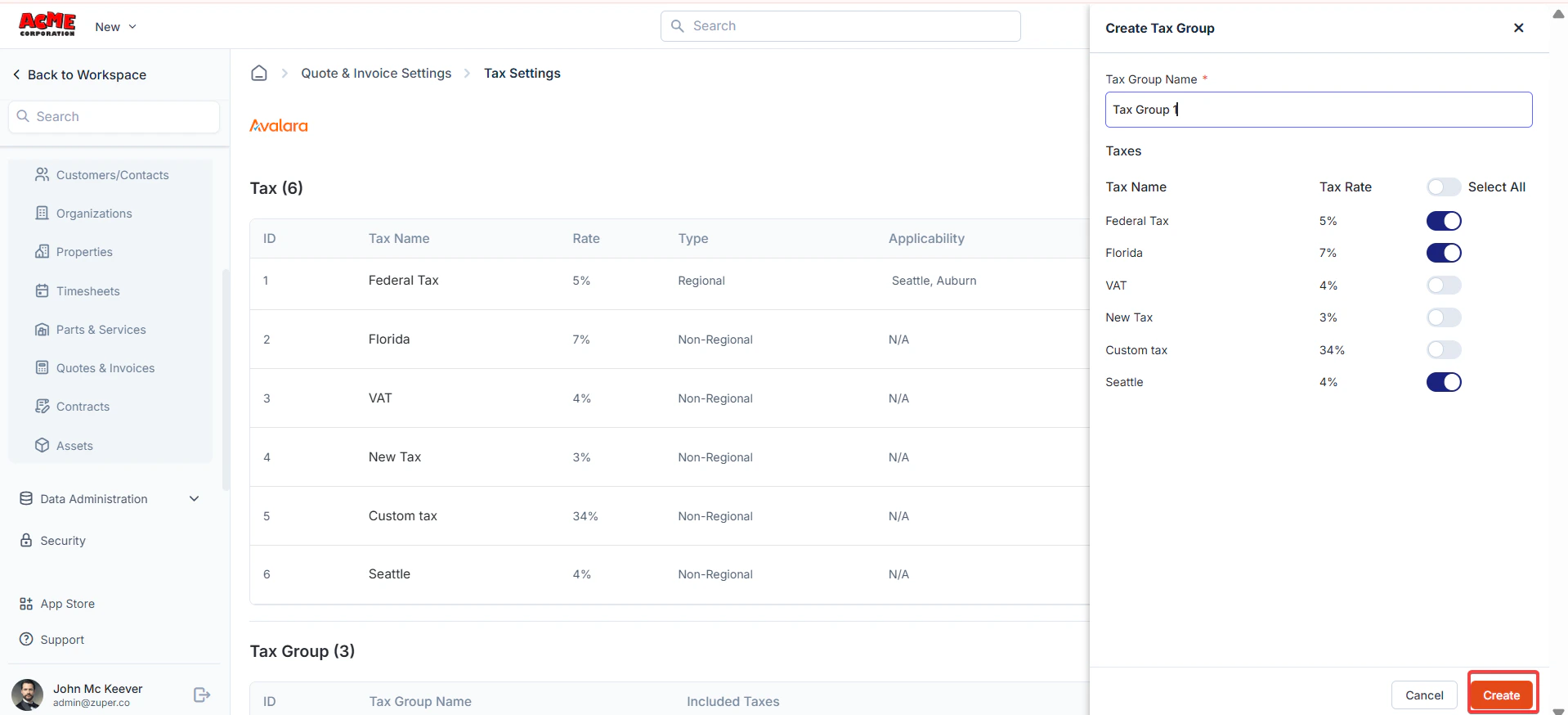Image resolution: width=1568 pixels, height=715 pixels.
Task: Click the Tax Group Name input field
Action: point(1319,110)
